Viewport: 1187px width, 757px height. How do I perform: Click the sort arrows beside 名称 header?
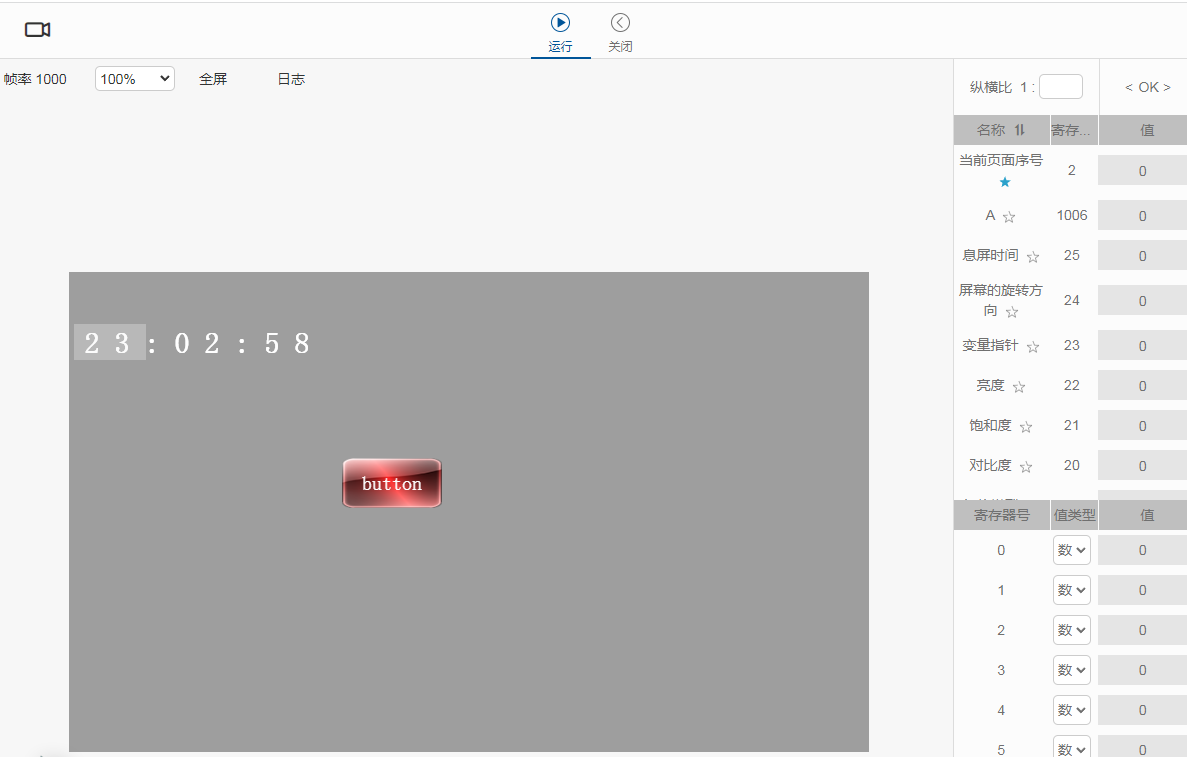pyautogui.click(x=1020, y=130)
